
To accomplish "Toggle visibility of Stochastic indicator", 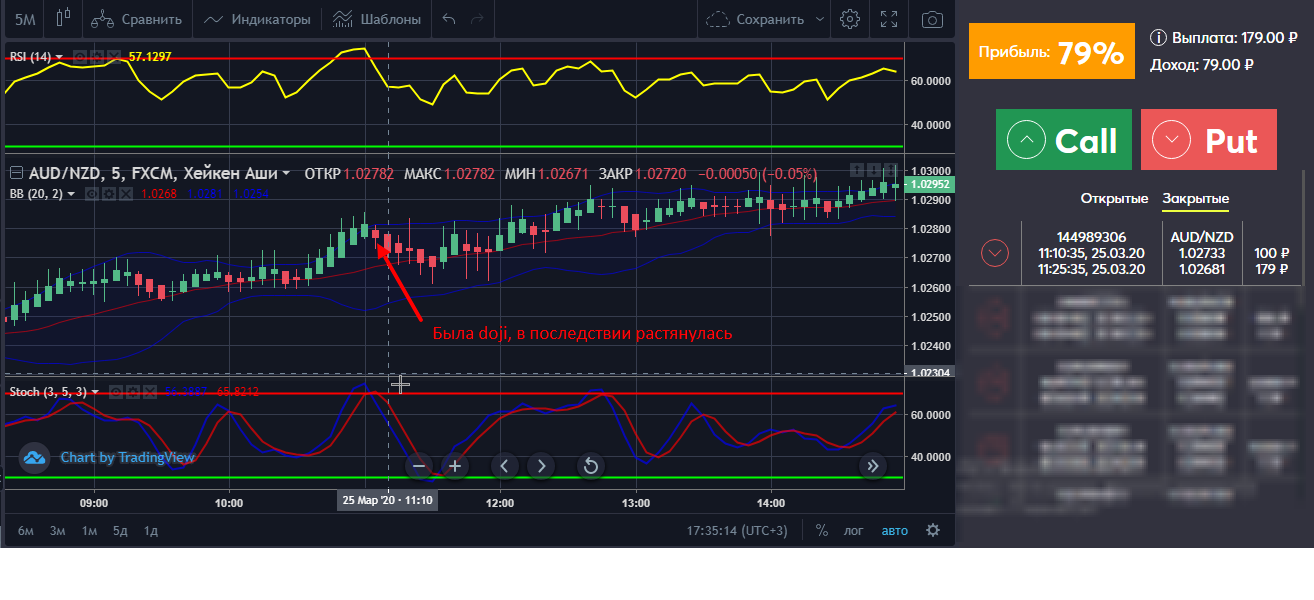I will (x=116, y=391).
